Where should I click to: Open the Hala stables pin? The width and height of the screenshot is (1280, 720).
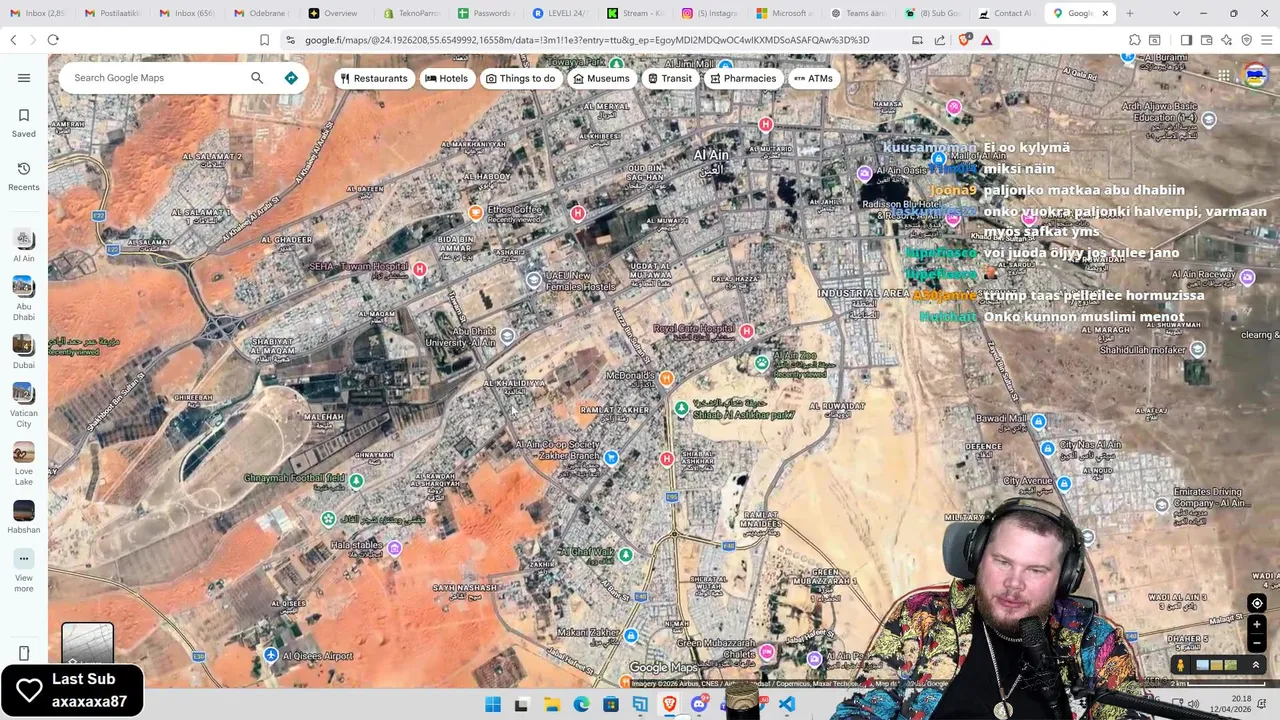tap(395, 548)
